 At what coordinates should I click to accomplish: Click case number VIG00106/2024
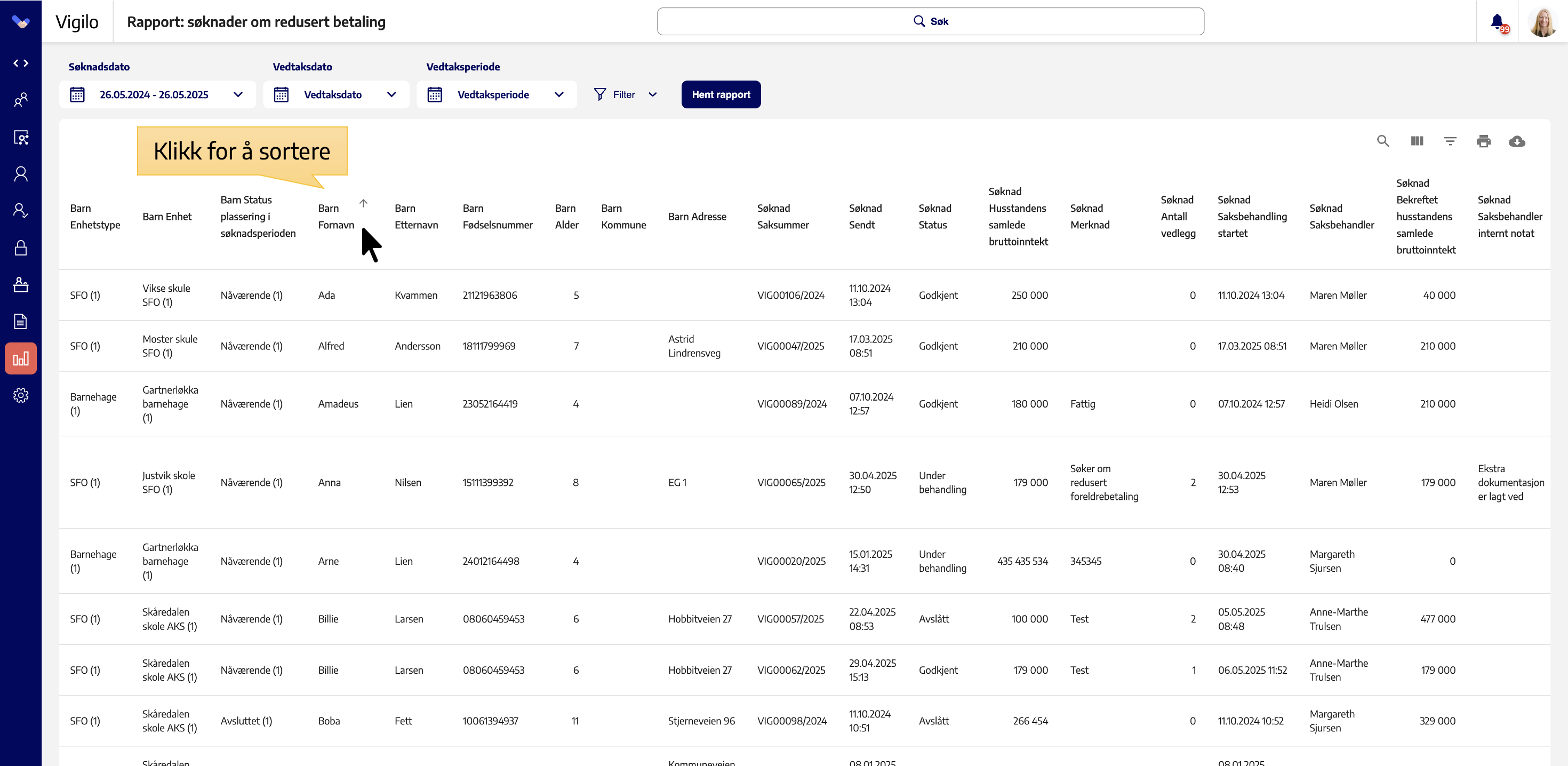(x=791, y=296)
